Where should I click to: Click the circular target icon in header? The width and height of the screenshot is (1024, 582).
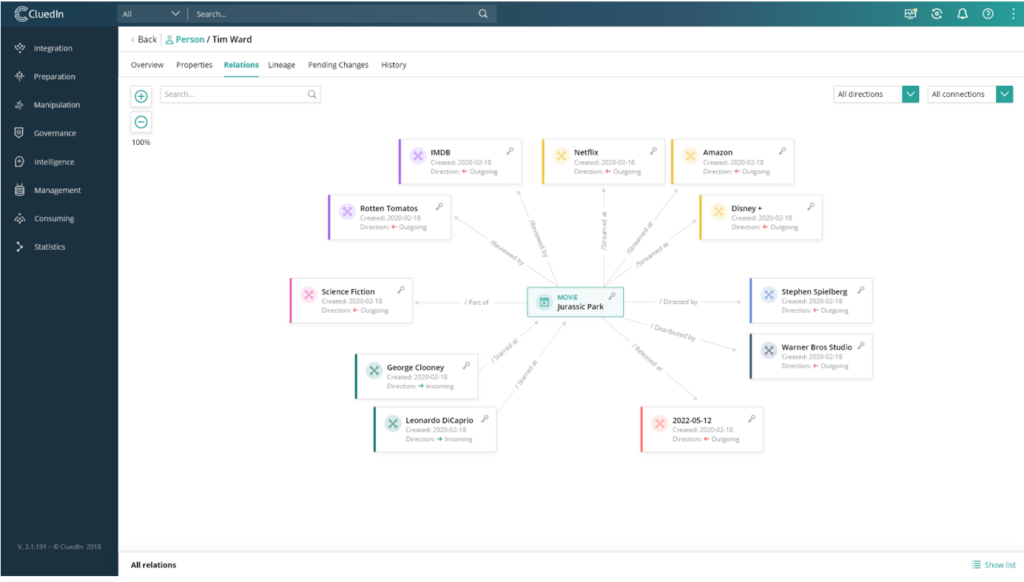point(936,14)
